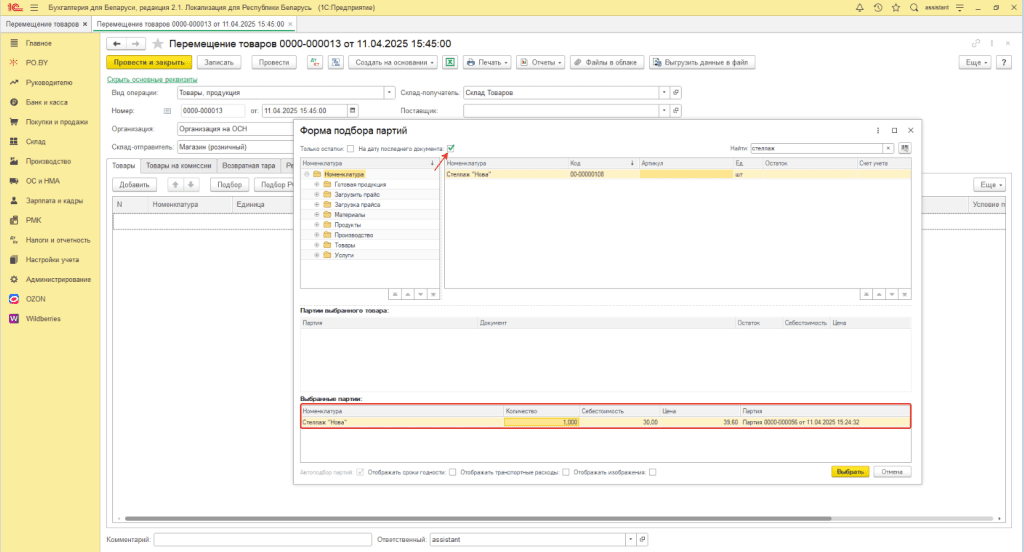Screen dimensions: 1024x552
Task: Switch to the Товары на комиссии tab
Action: (x=178, y=166)
